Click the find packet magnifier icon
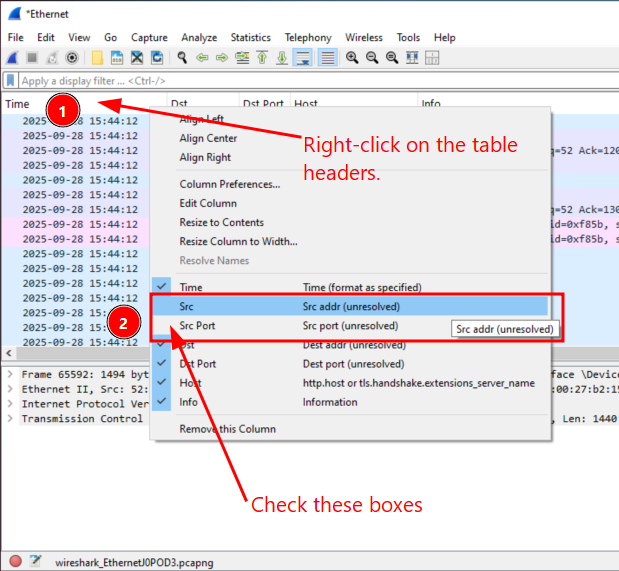 (182, 57)
